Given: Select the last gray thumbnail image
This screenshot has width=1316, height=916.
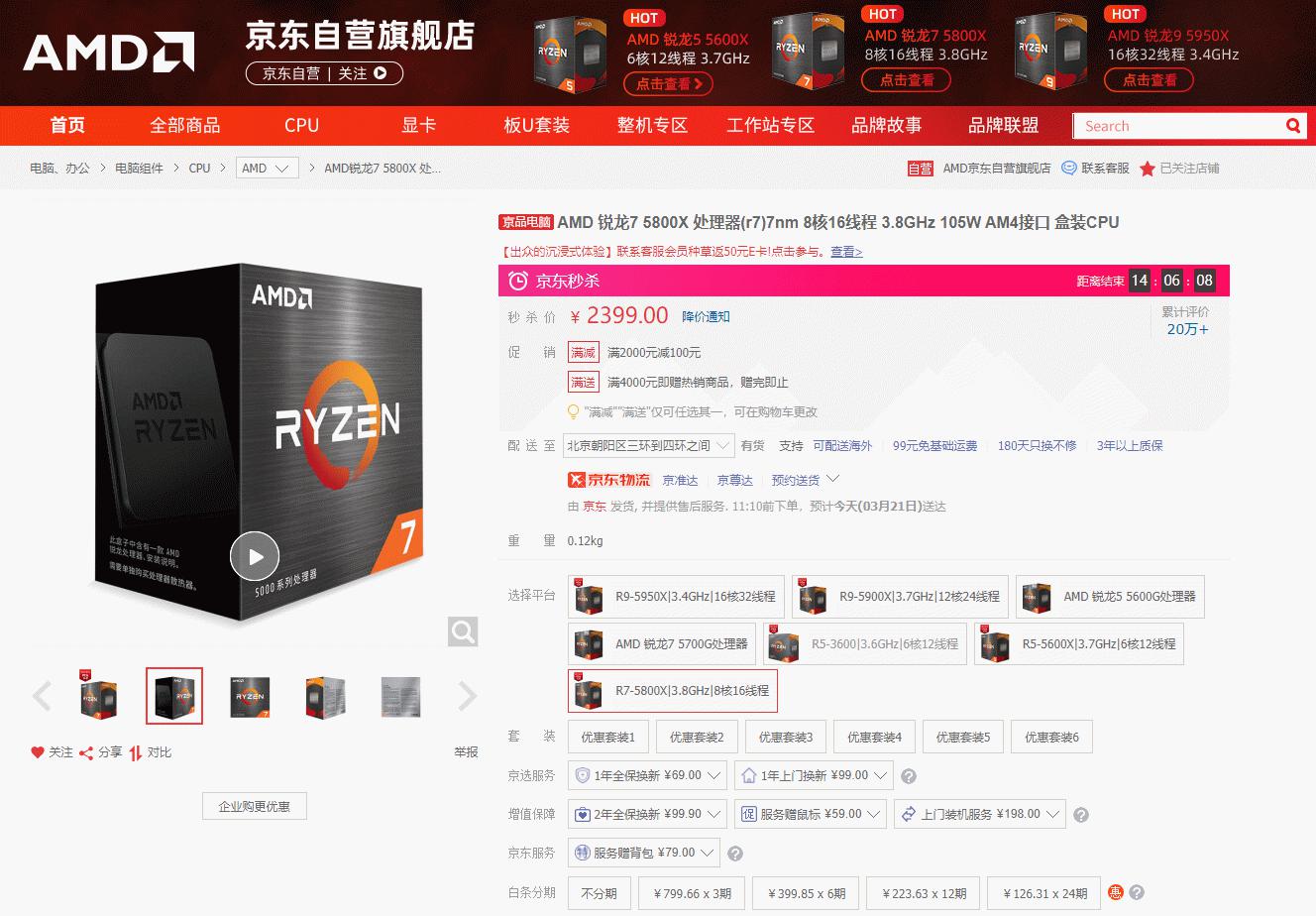Looking at the screenshot, I should click(x=400, y=696).
